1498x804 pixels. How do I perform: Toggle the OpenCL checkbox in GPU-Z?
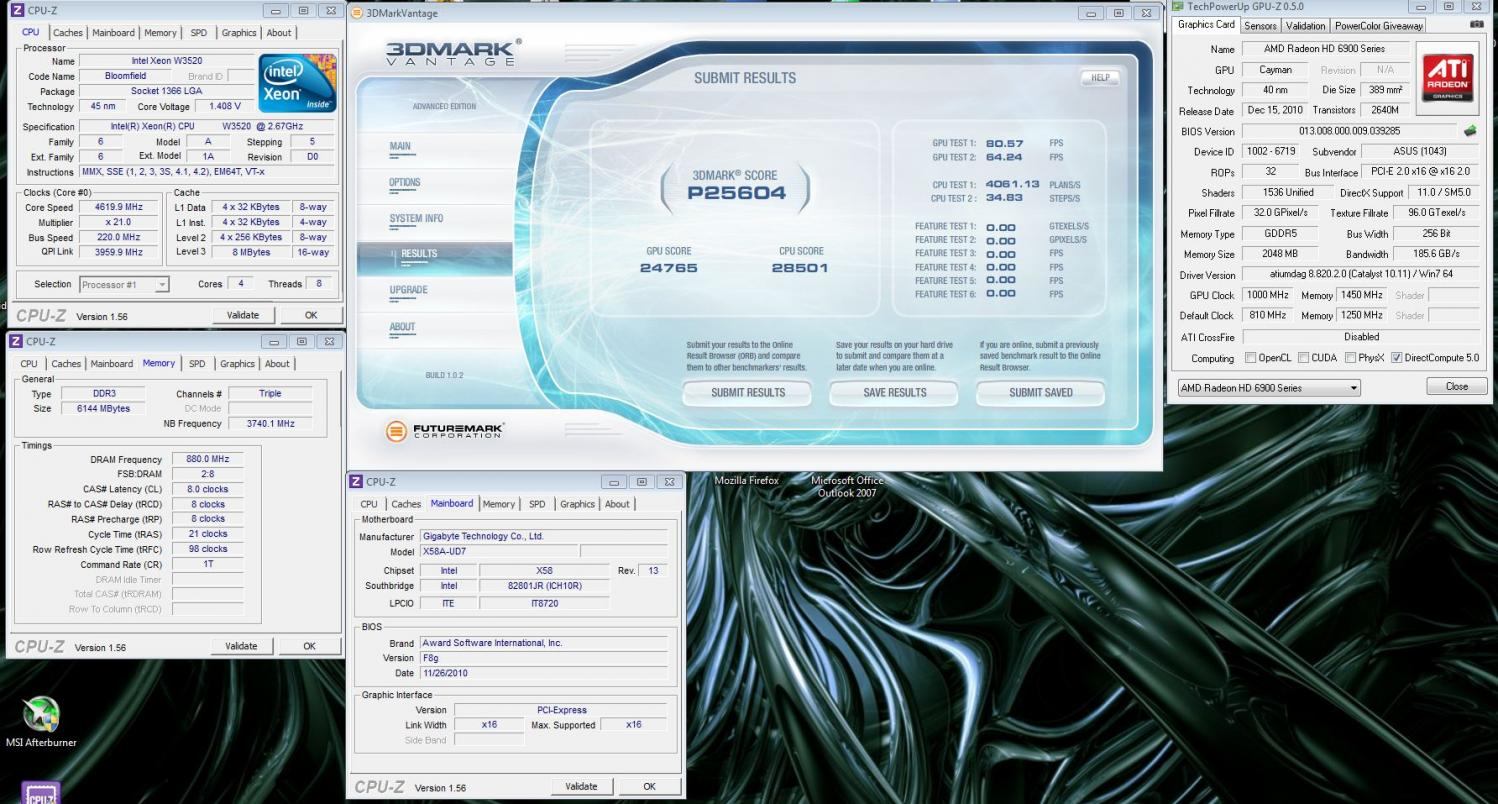coord(1250,358)
